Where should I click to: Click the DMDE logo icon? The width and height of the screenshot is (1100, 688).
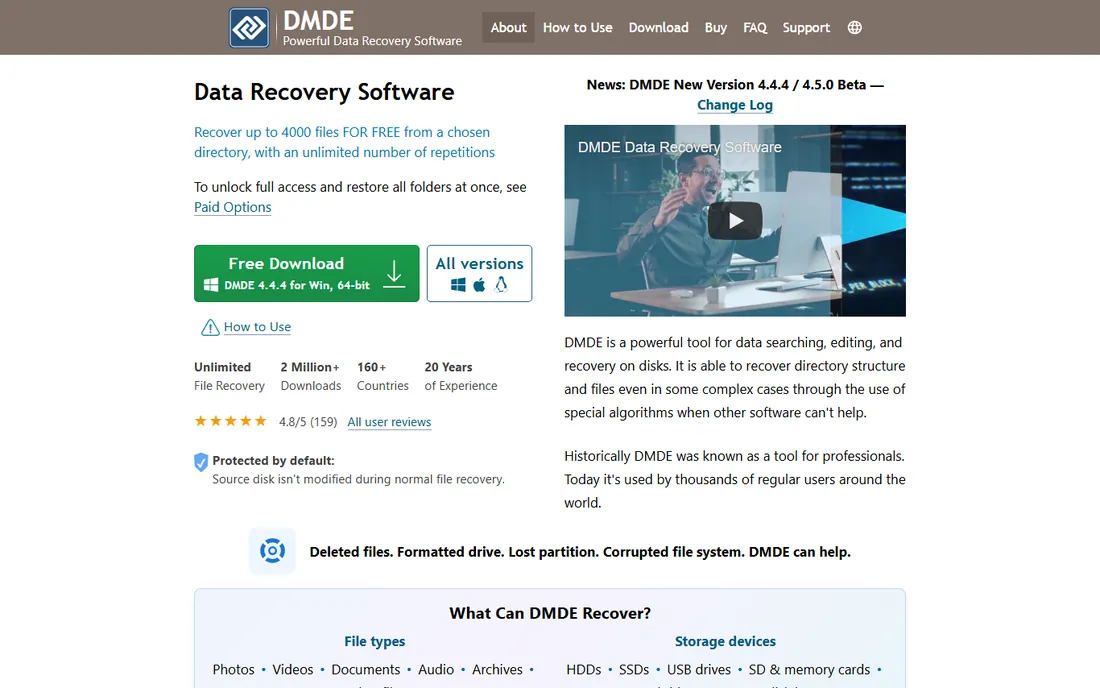[249, 28]
